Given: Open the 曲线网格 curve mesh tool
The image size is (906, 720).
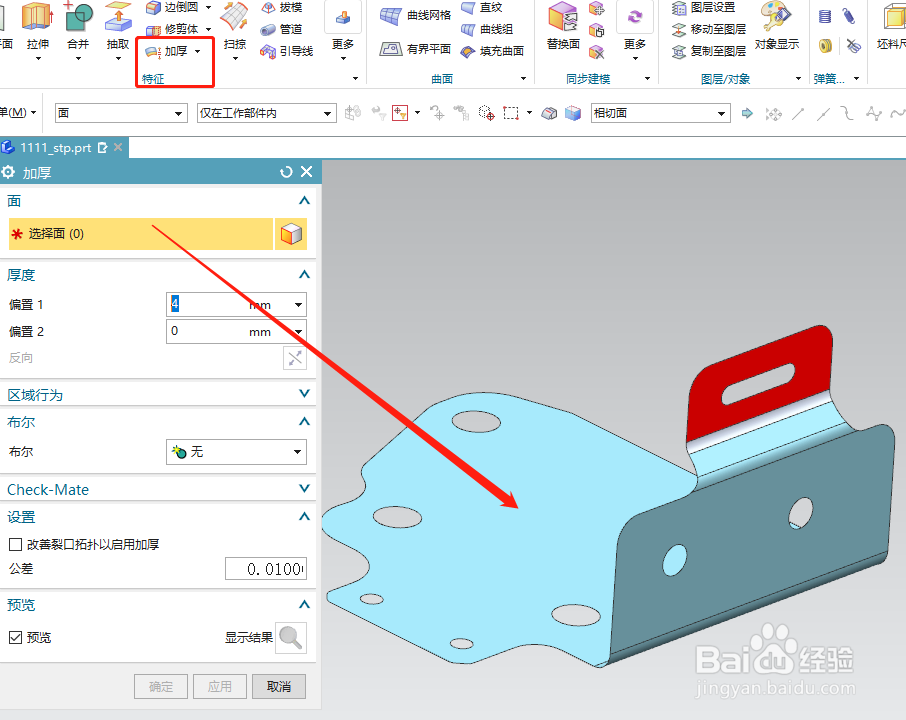Looking at the screenshot, I should (x=415, y=16).
